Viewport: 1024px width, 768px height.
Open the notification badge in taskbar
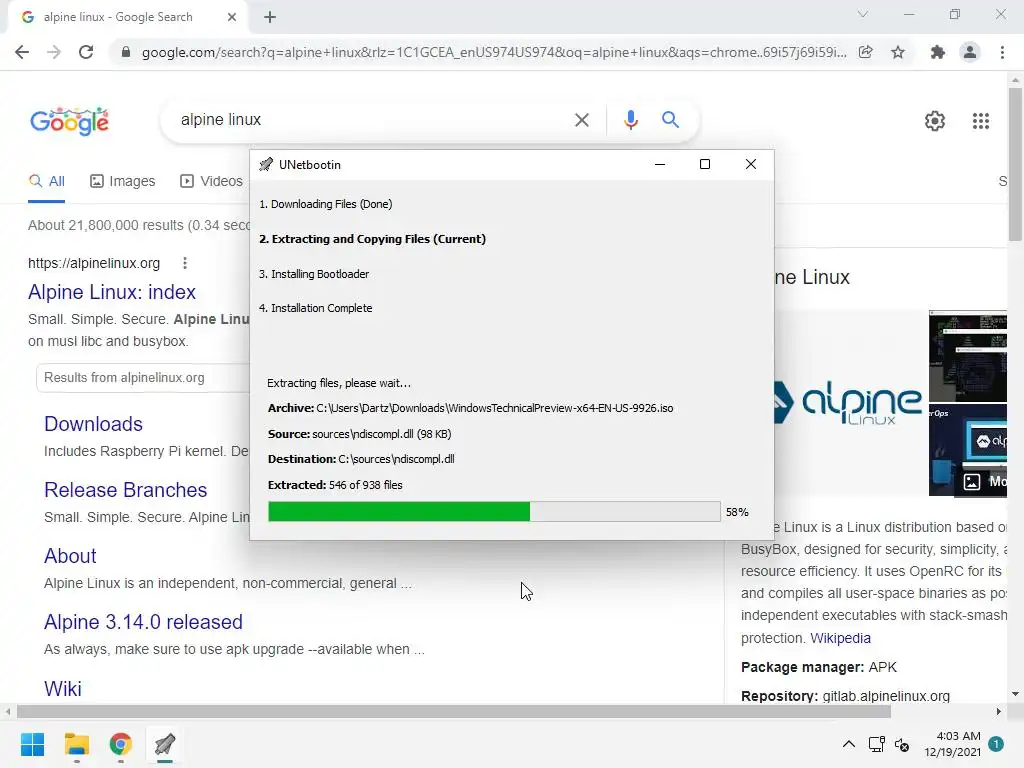996,744
